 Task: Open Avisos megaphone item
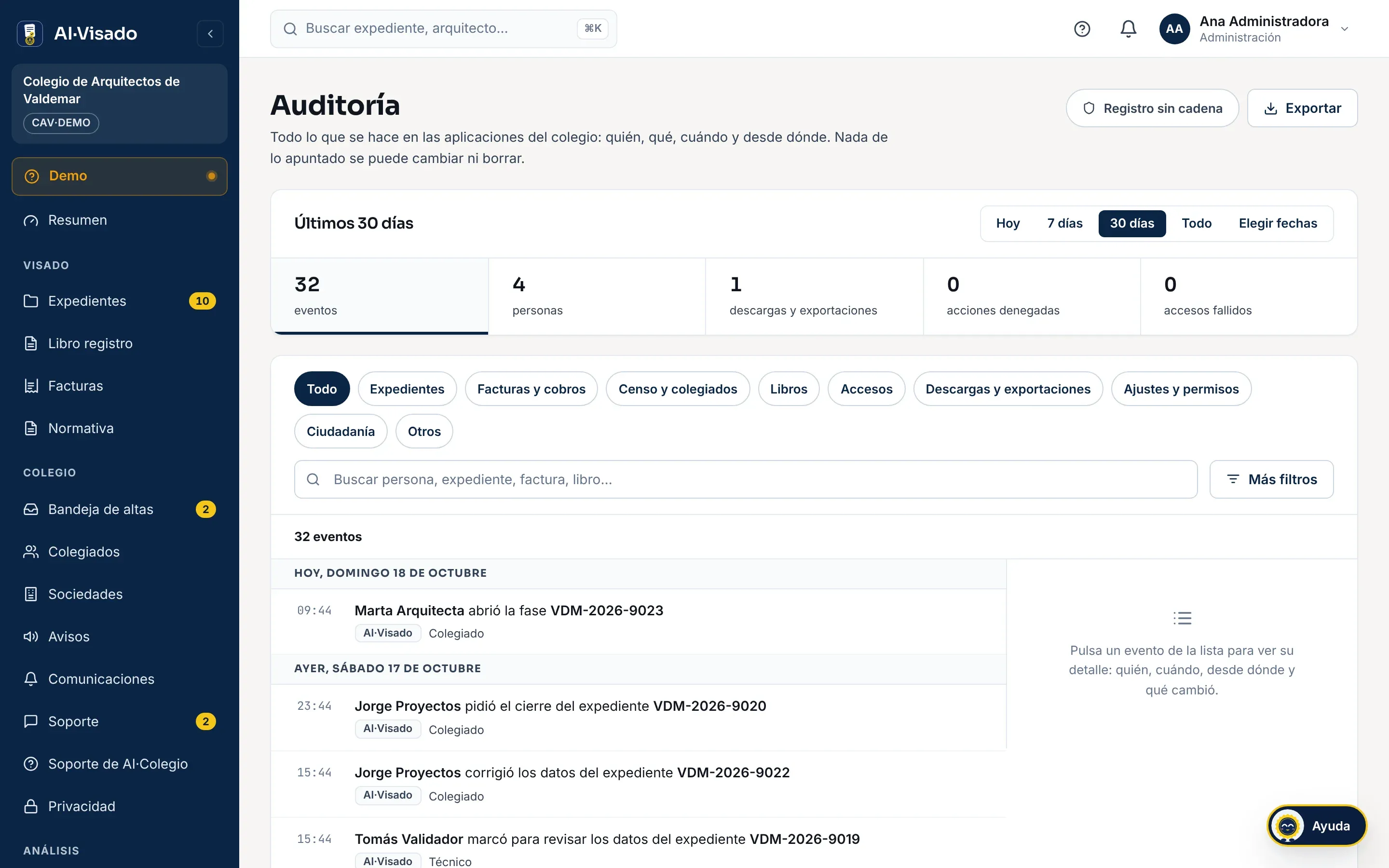[x=120, y=637]
